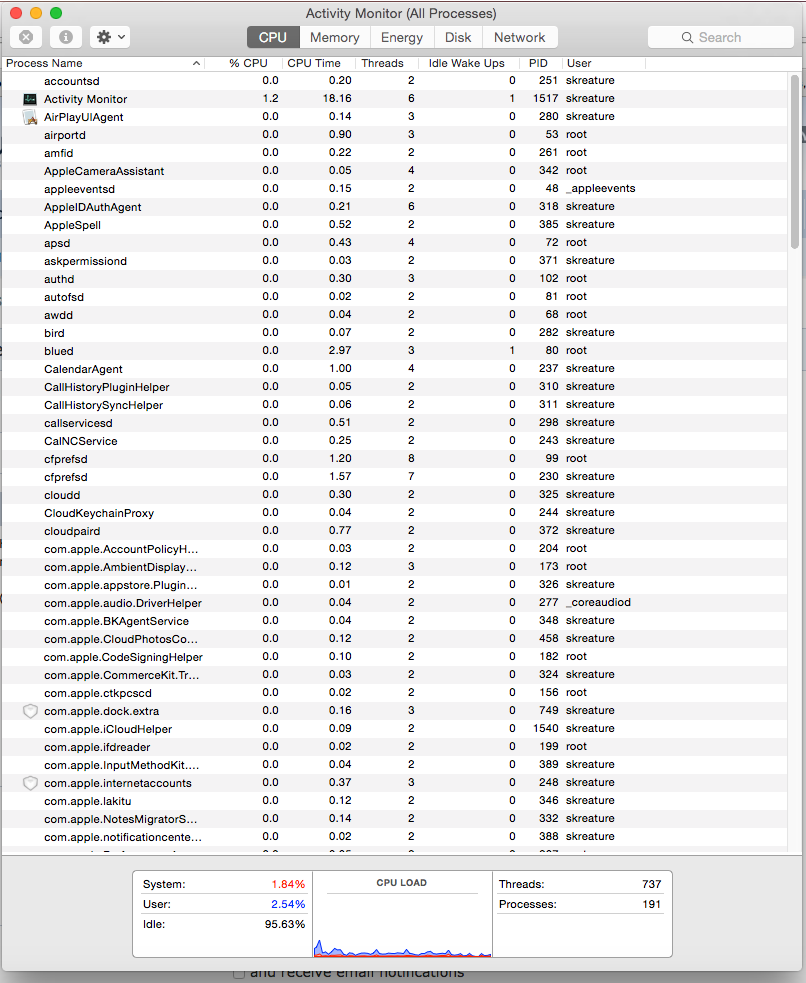Switch to the CPU tab

tap(273, 37)
